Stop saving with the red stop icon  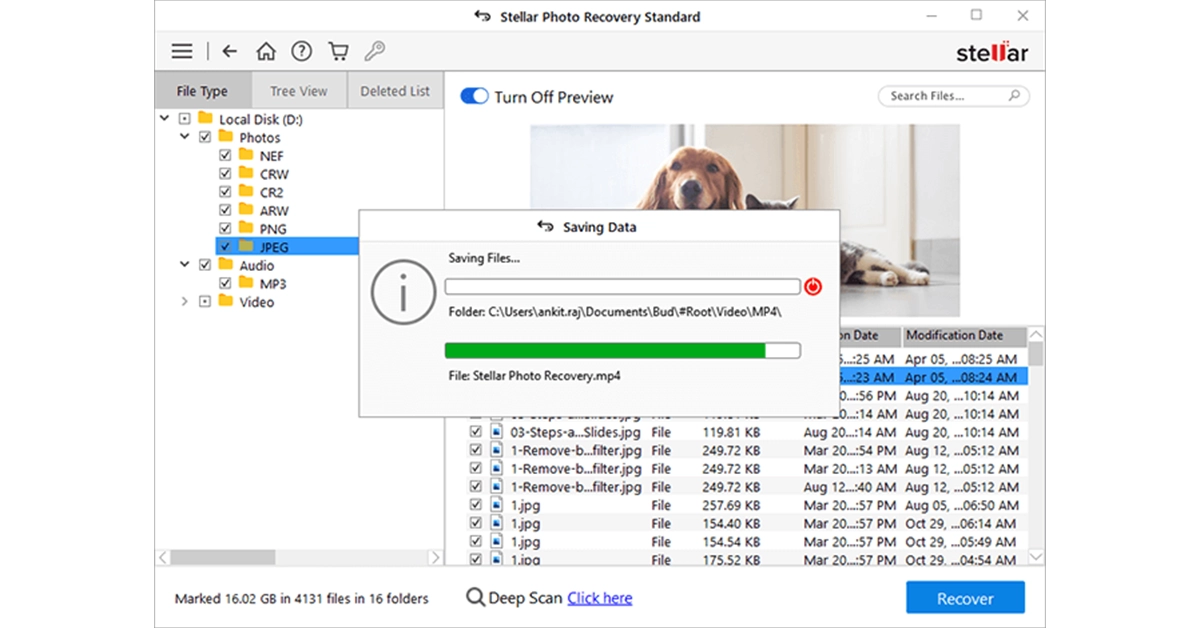[x=813, y=287]
